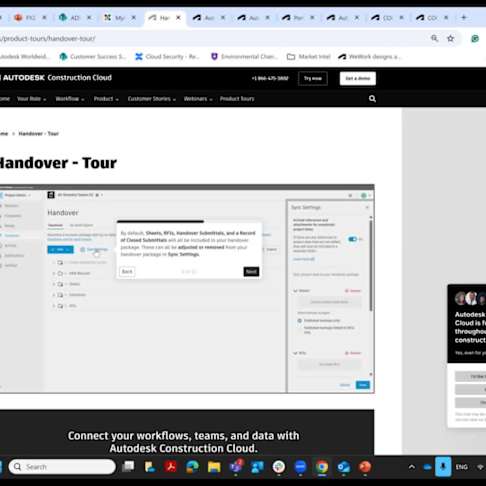Open Microsoft Teams from the taskbar
This screenshot has height=486, width=486.
tap(236, 467)
